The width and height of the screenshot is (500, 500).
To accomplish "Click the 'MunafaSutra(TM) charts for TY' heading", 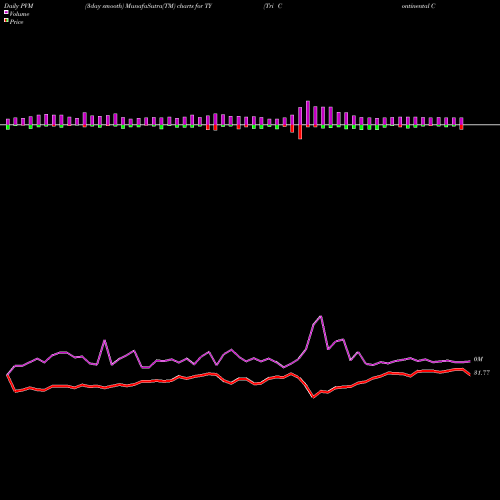I will tap(169, 6).
